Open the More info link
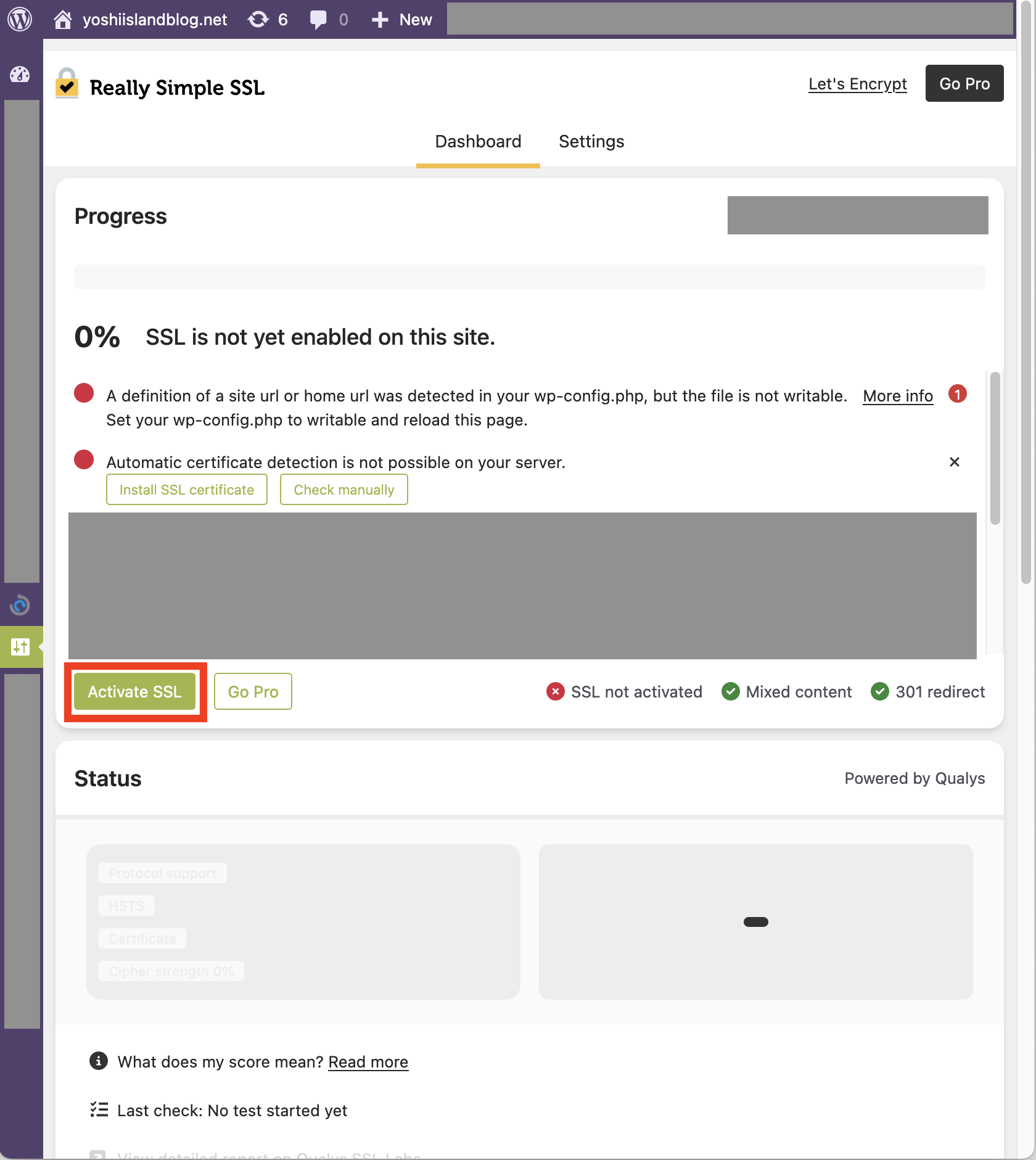Image resolution: width=1036 pixels, height=1160 pixels. click(x=898, y=396)
